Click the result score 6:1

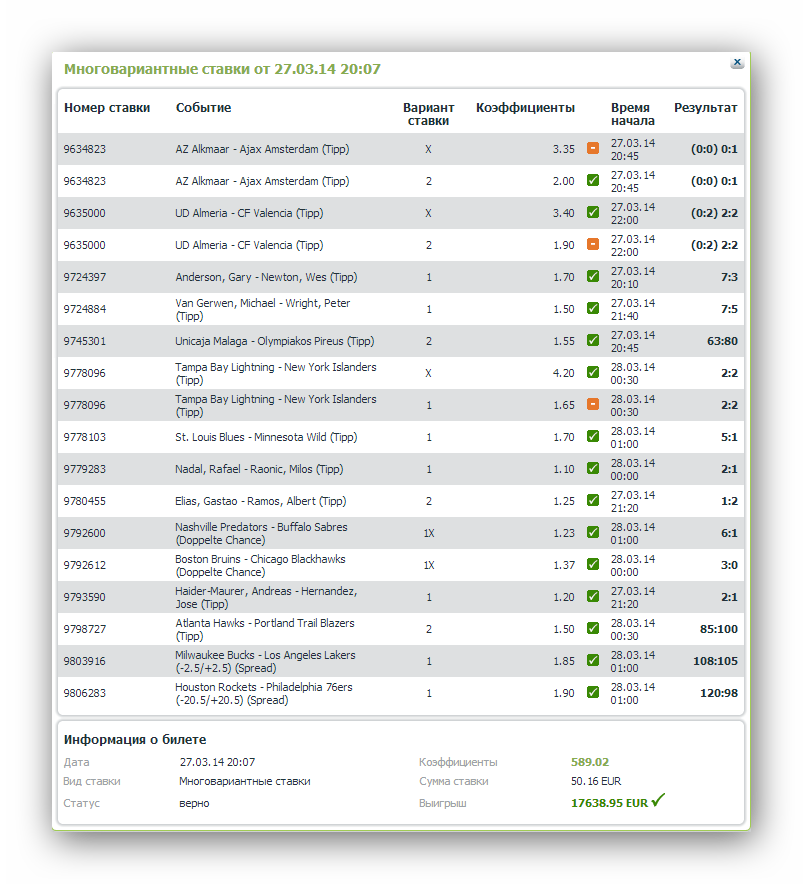[730, 533]
